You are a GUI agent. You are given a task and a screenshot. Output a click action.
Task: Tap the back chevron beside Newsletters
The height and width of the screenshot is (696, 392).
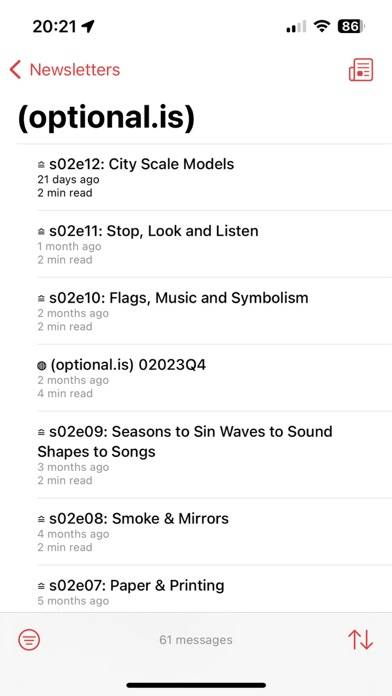(x=15, y=70)
